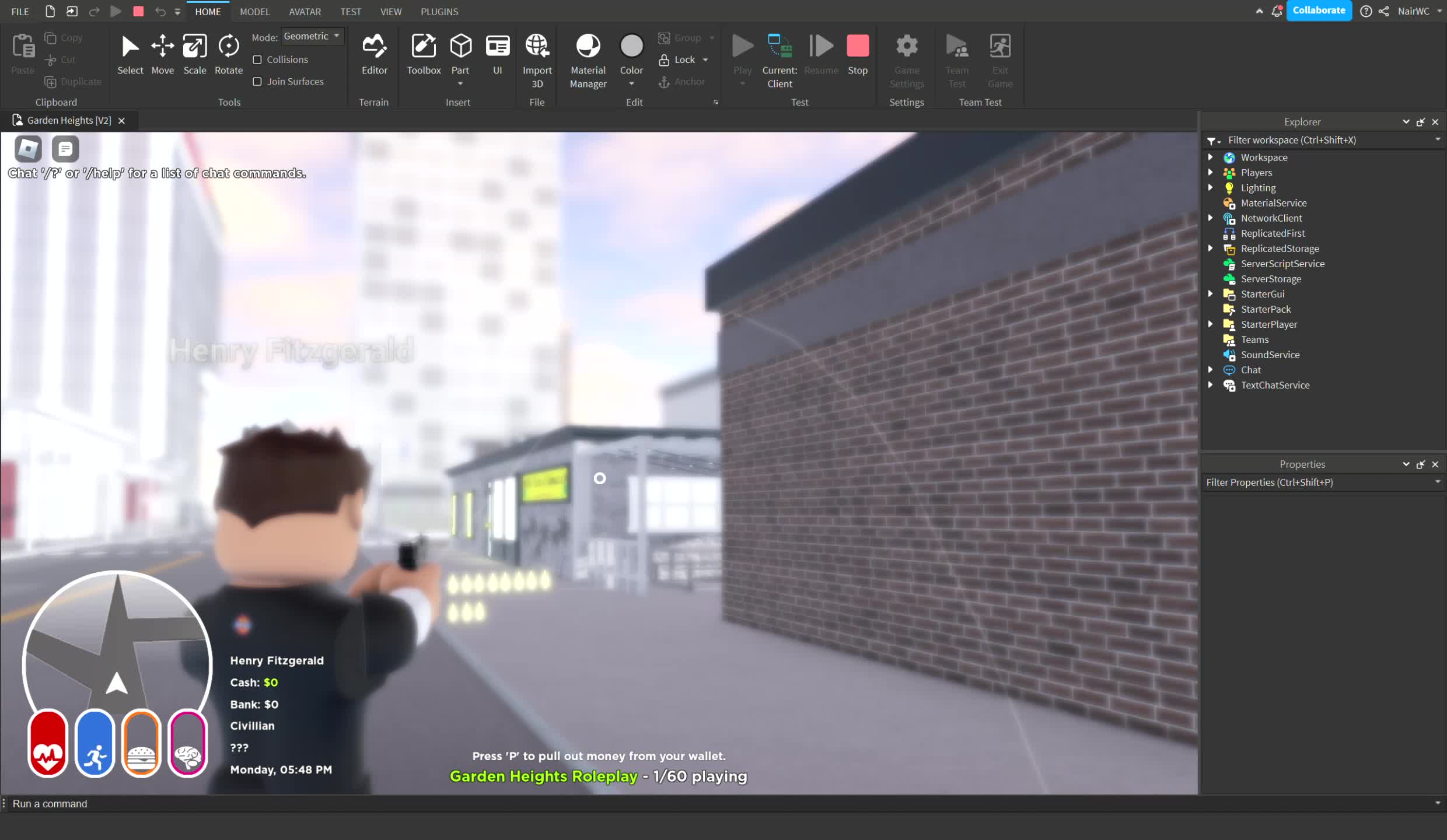Toggle the Join Surfaces checkbox
The height and width of the screenshot is (840, 1447).
(x=257, y=82)
